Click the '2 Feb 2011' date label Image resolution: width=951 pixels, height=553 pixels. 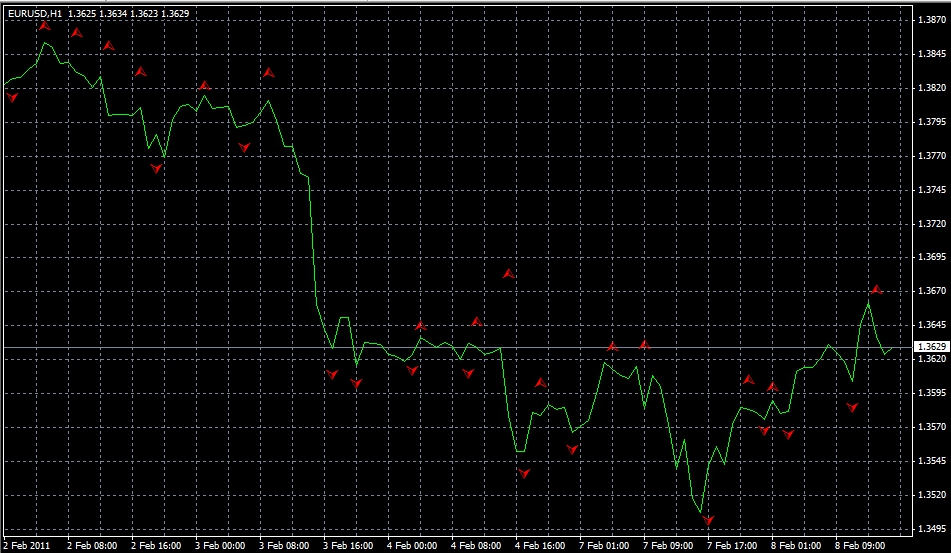coord(27,545)
